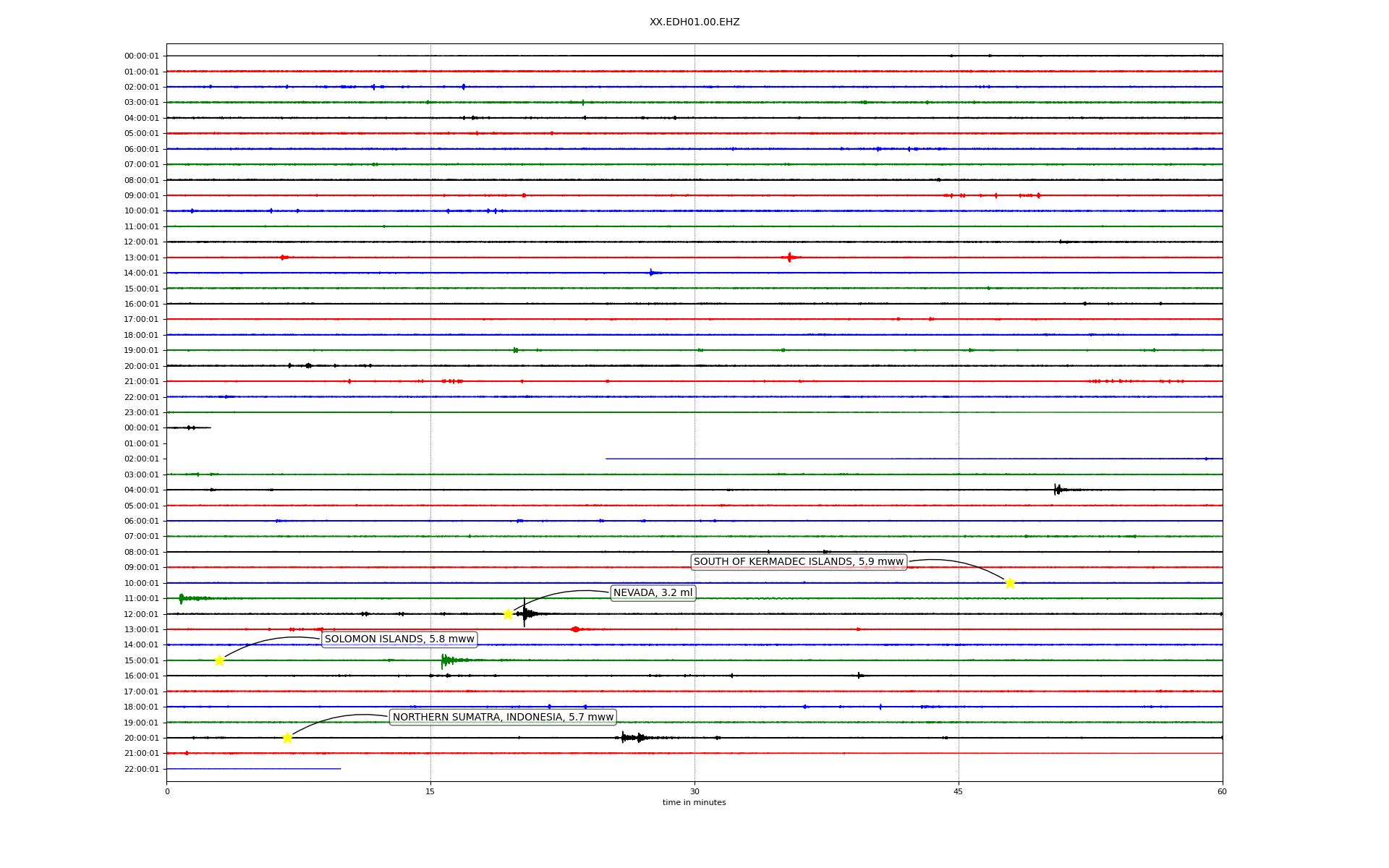The image size is (1389, 868).
Task: Click the XX.EDH01.00.EHZ plot title
Action: (694, 22)
